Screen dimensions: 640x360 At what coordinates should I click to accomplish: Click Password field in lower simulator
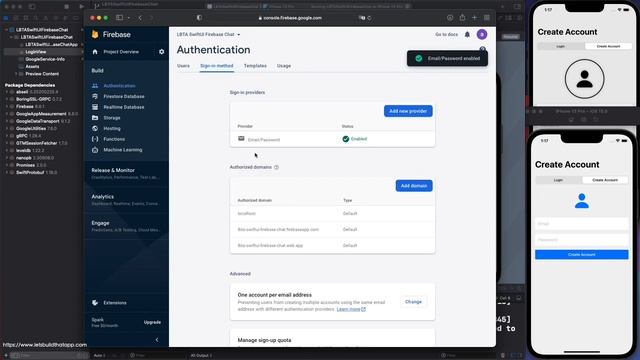coord(582,240)
